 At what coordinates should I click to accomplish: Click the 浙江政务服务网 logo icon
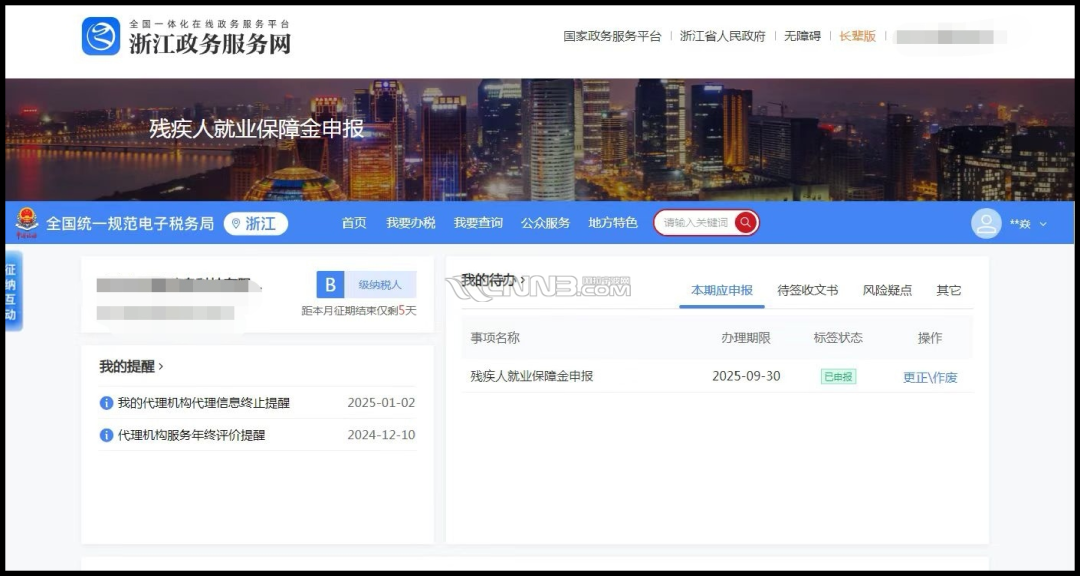point(101,36)
